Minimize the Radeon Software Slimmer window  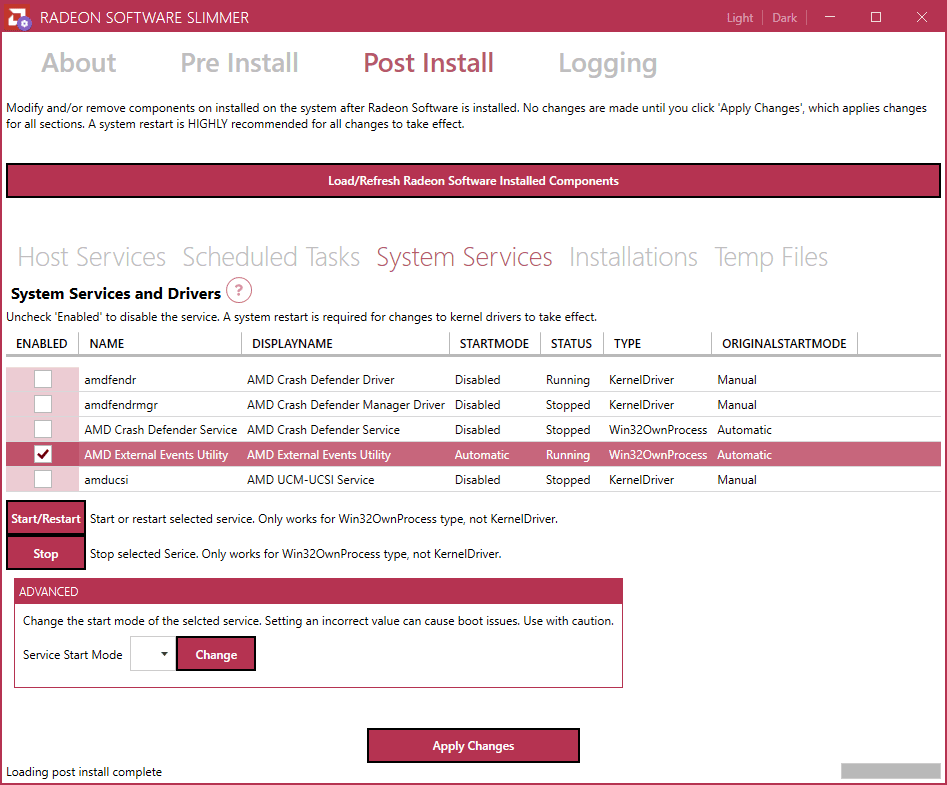[830, 17]
